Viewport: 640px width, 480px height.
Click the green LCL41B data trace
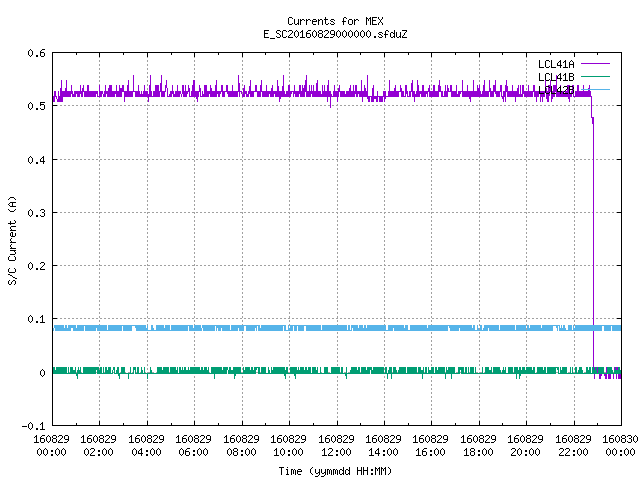pos(337,371)
